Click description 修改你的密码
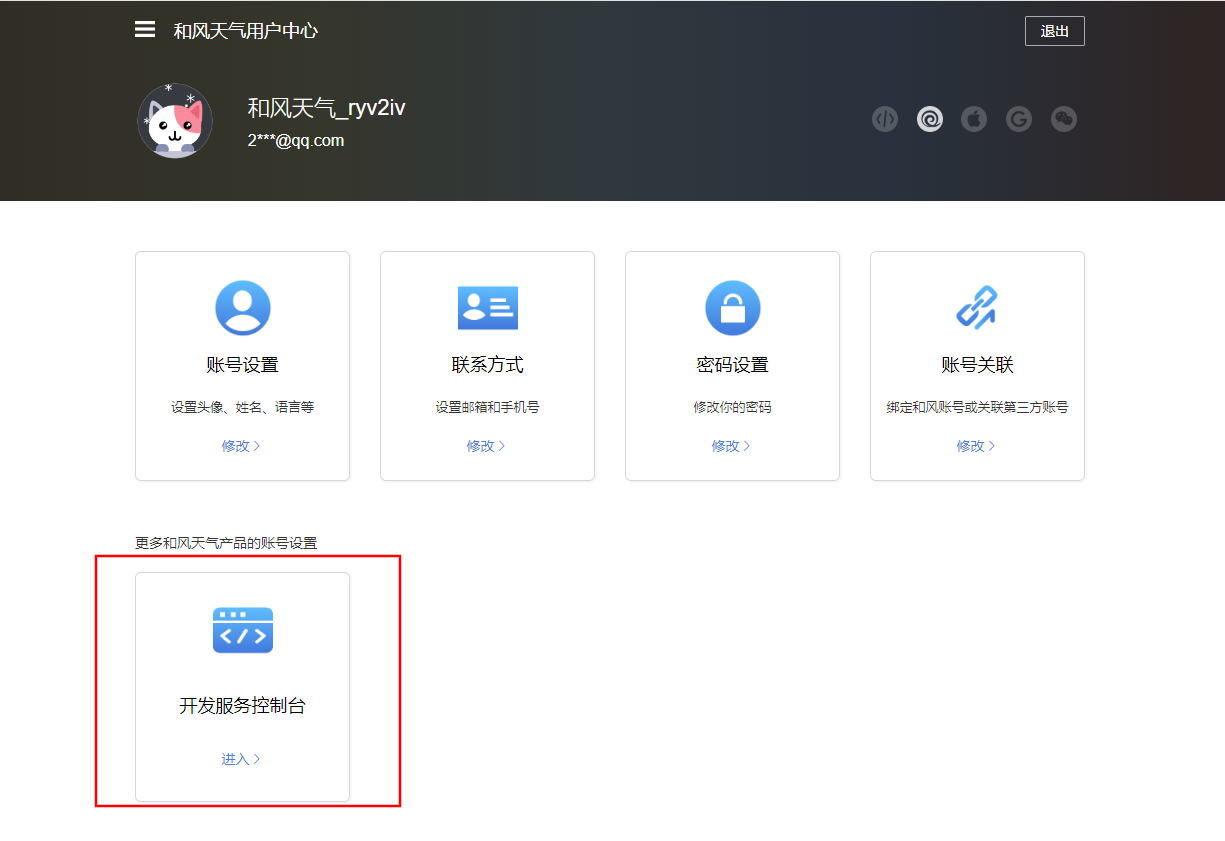This screenshot has height=841, width=1225. 733,408
